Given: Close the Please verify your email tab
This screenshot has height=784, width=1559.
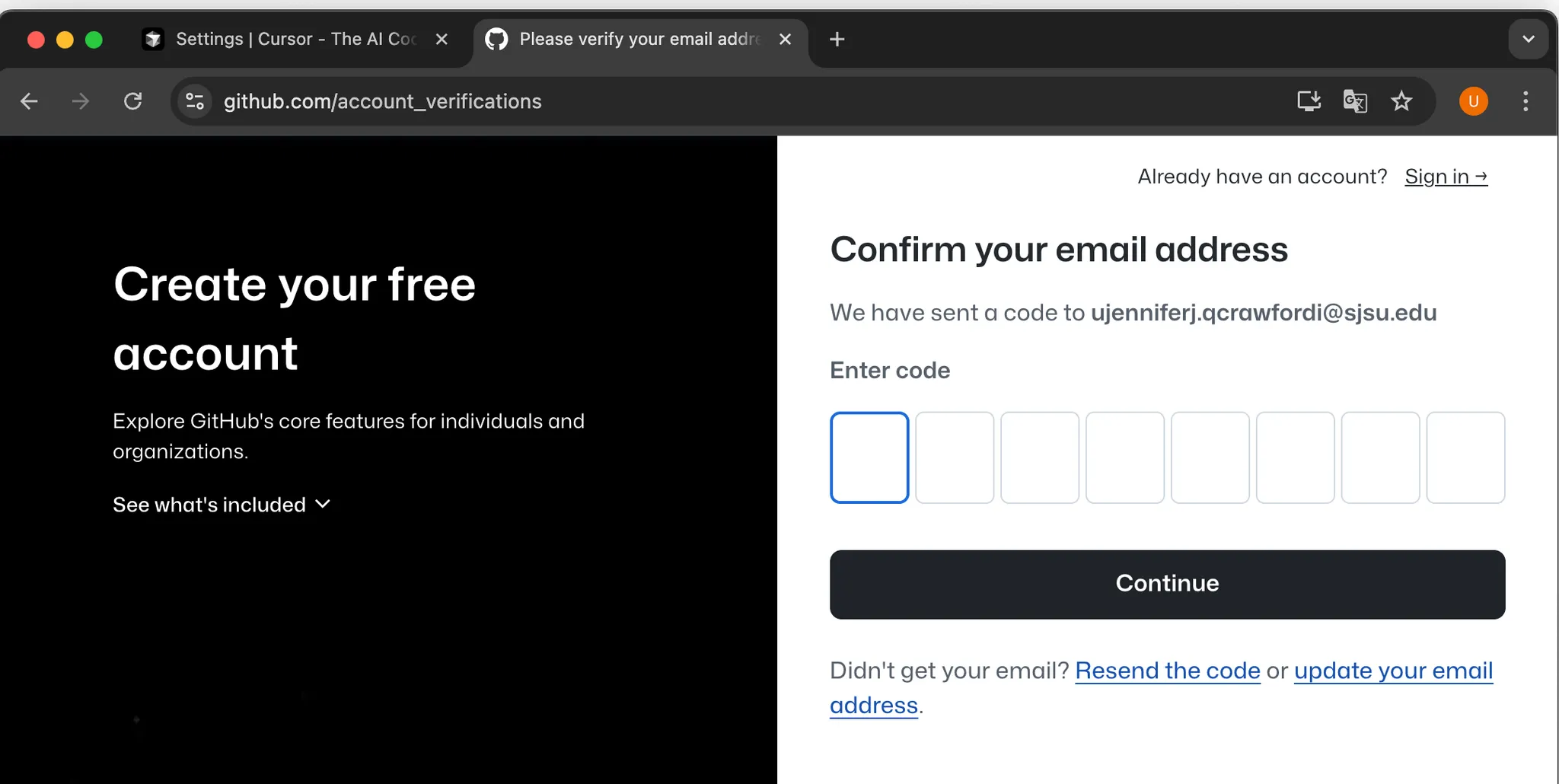Looking at the screenshot, I should [786, 40].
